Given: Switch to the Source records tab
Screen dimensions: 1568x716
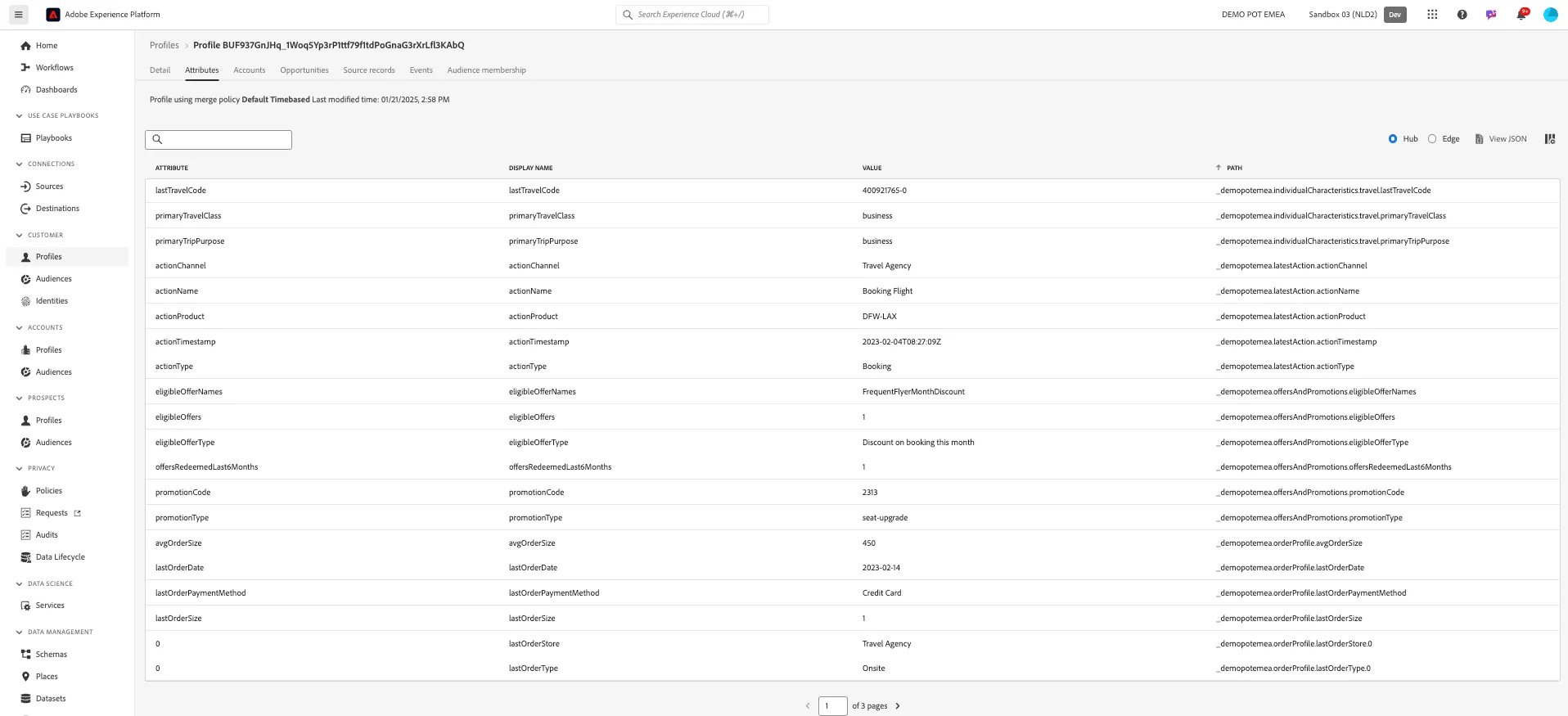Looking at the screenshot, I should pyautogui.click(x=369, y=70).
